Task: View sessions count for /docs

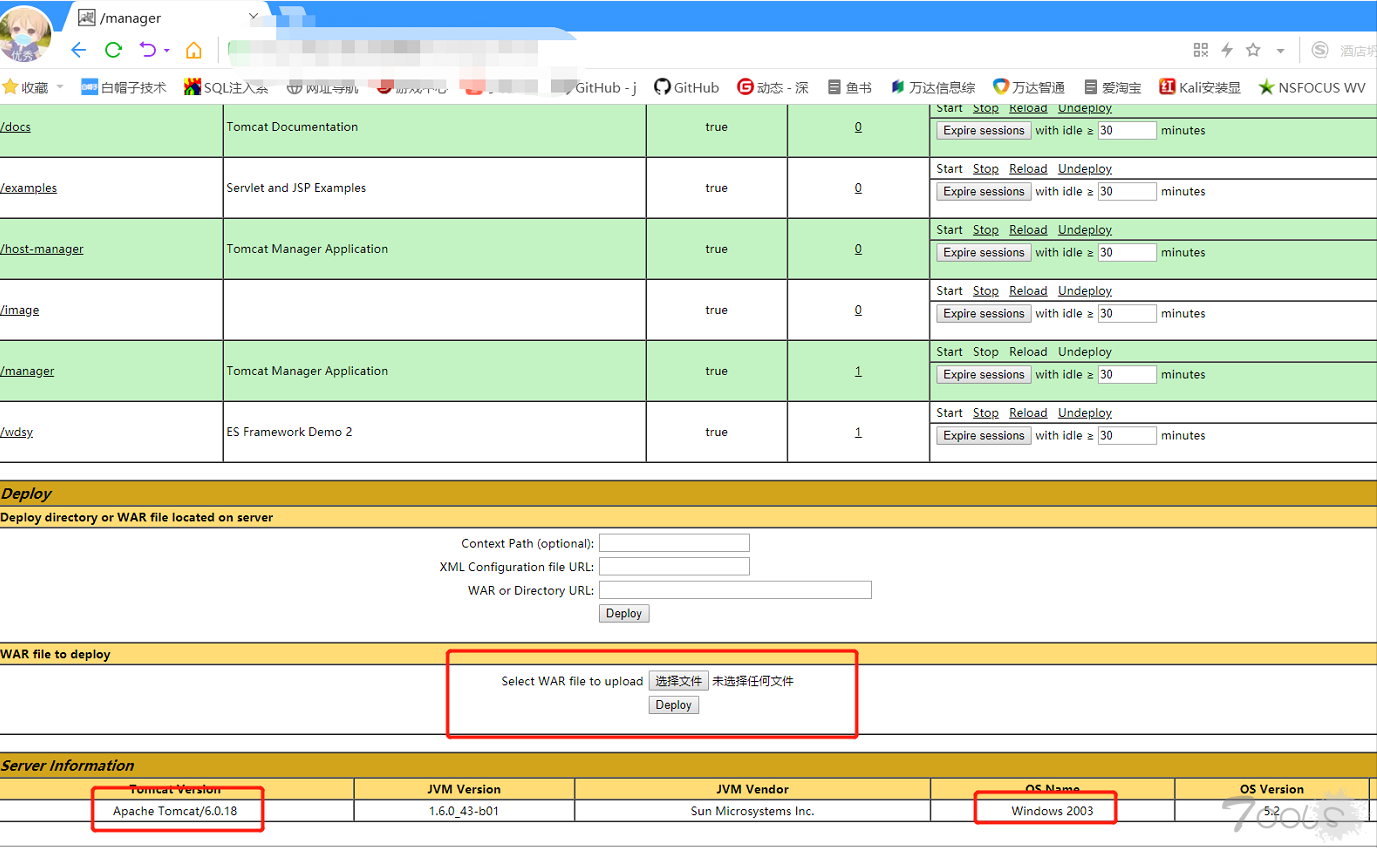Action: (x=858, y=127)
